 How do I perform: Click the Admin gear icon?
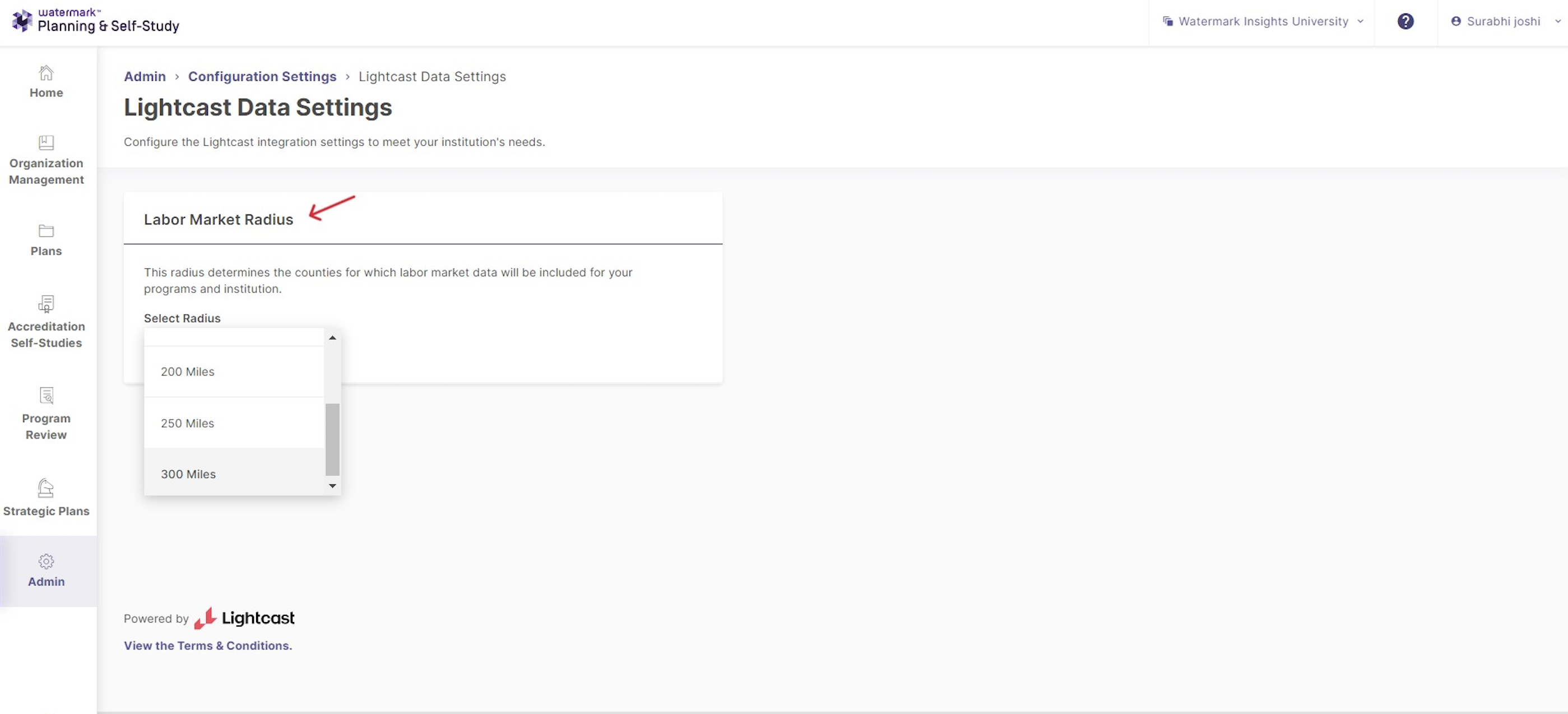click(x=47, y=560)
